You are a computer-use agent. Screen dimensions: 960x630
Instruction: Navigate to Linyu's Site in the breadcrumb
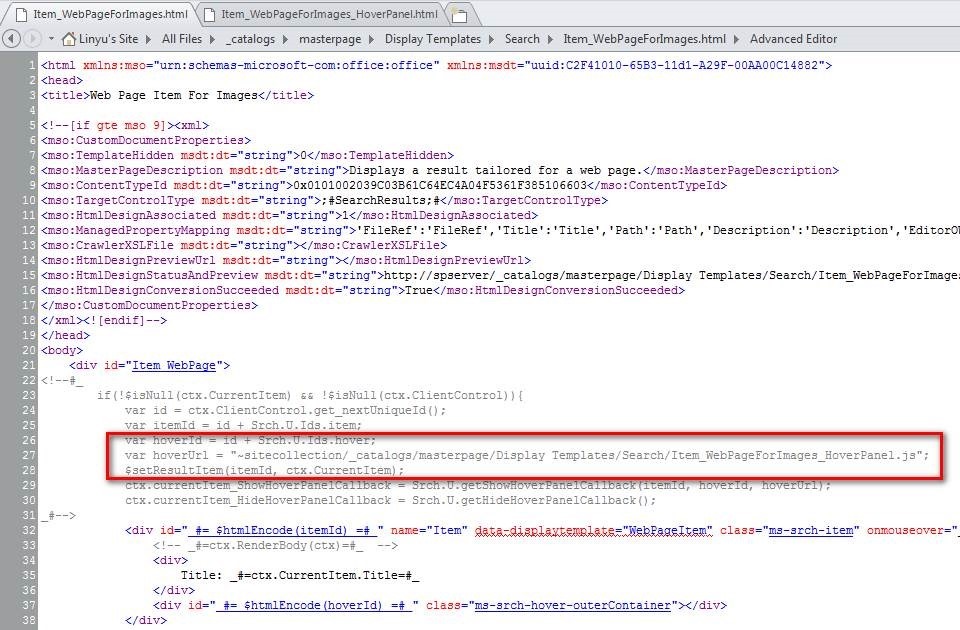108,39
